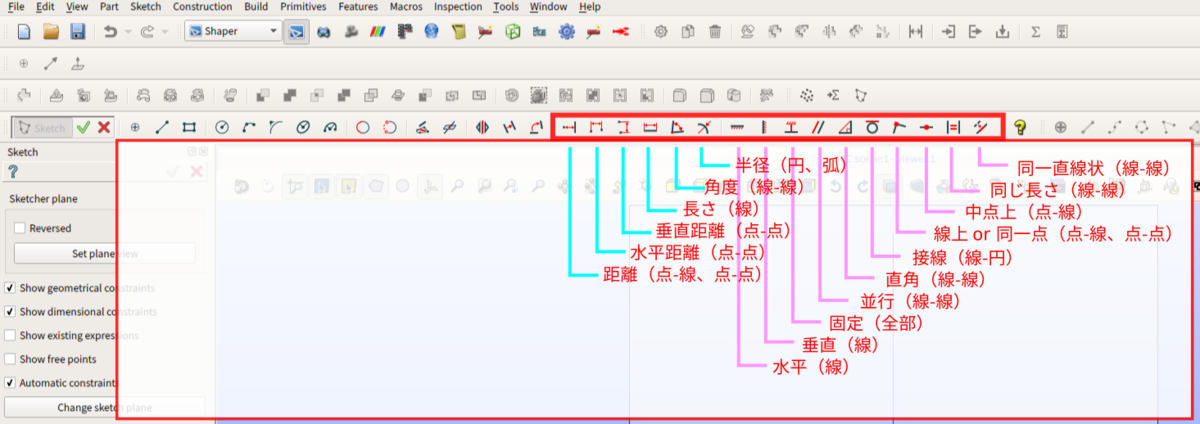This screenshot has height=424, width=1200.
Task: Enable Show free points checkbox
Action: (10, 359)
